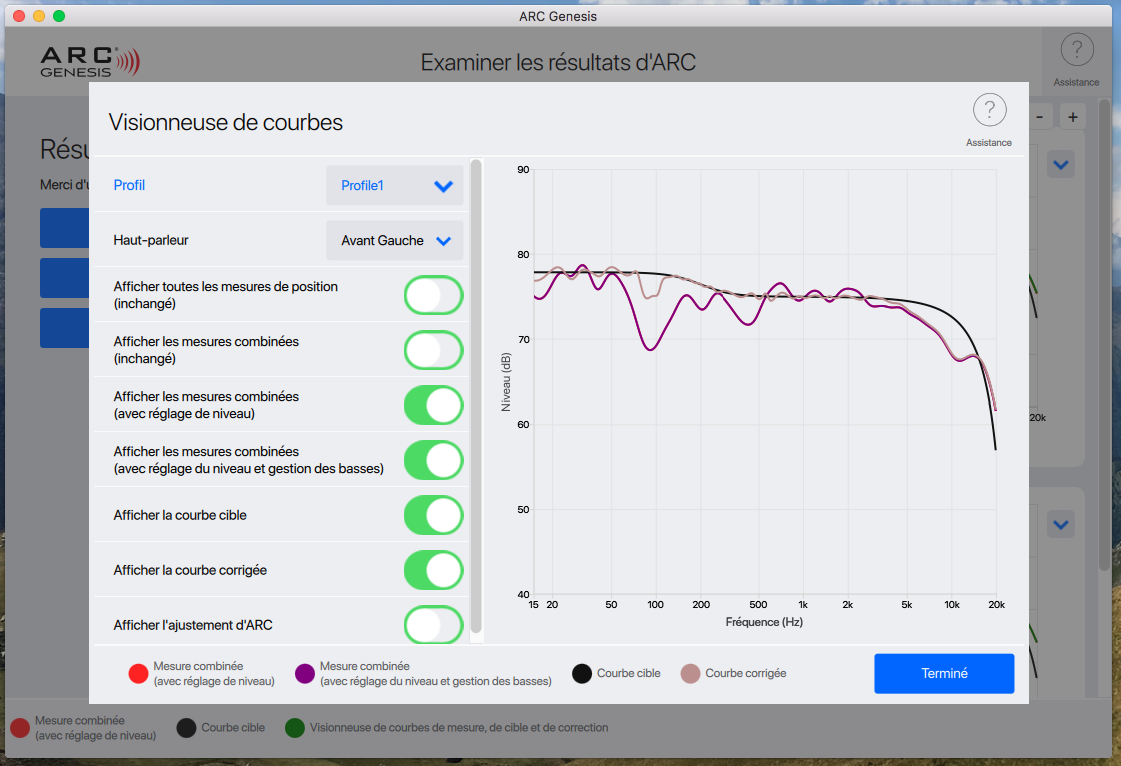Click inside the frequency response graph
The image size is (1121, 766).
(764, 382)
